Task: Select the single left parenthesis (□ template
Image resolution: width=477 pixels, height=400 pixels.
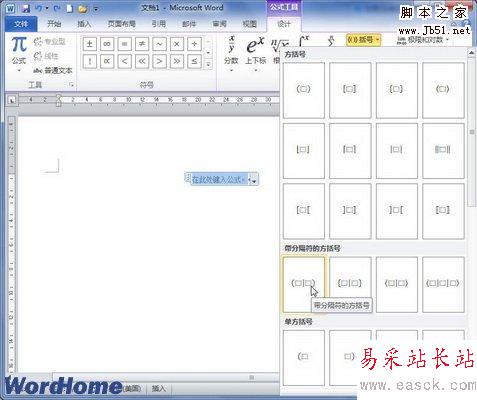Action: click(x=303, y=358)
